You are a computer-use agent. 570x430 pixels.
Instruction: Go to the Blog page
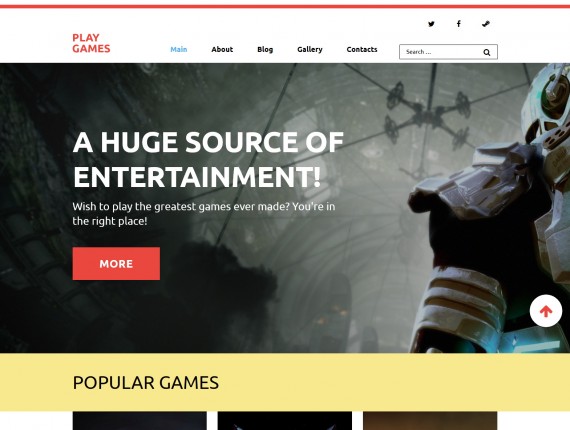[265, 49]
